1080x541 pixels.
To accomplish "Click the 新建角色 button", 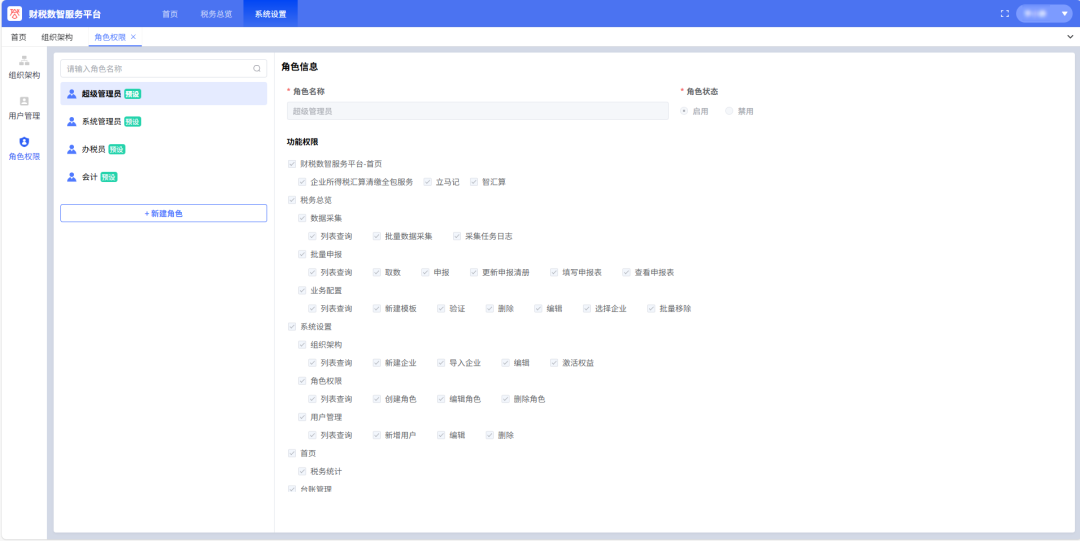I will (163, 214).
